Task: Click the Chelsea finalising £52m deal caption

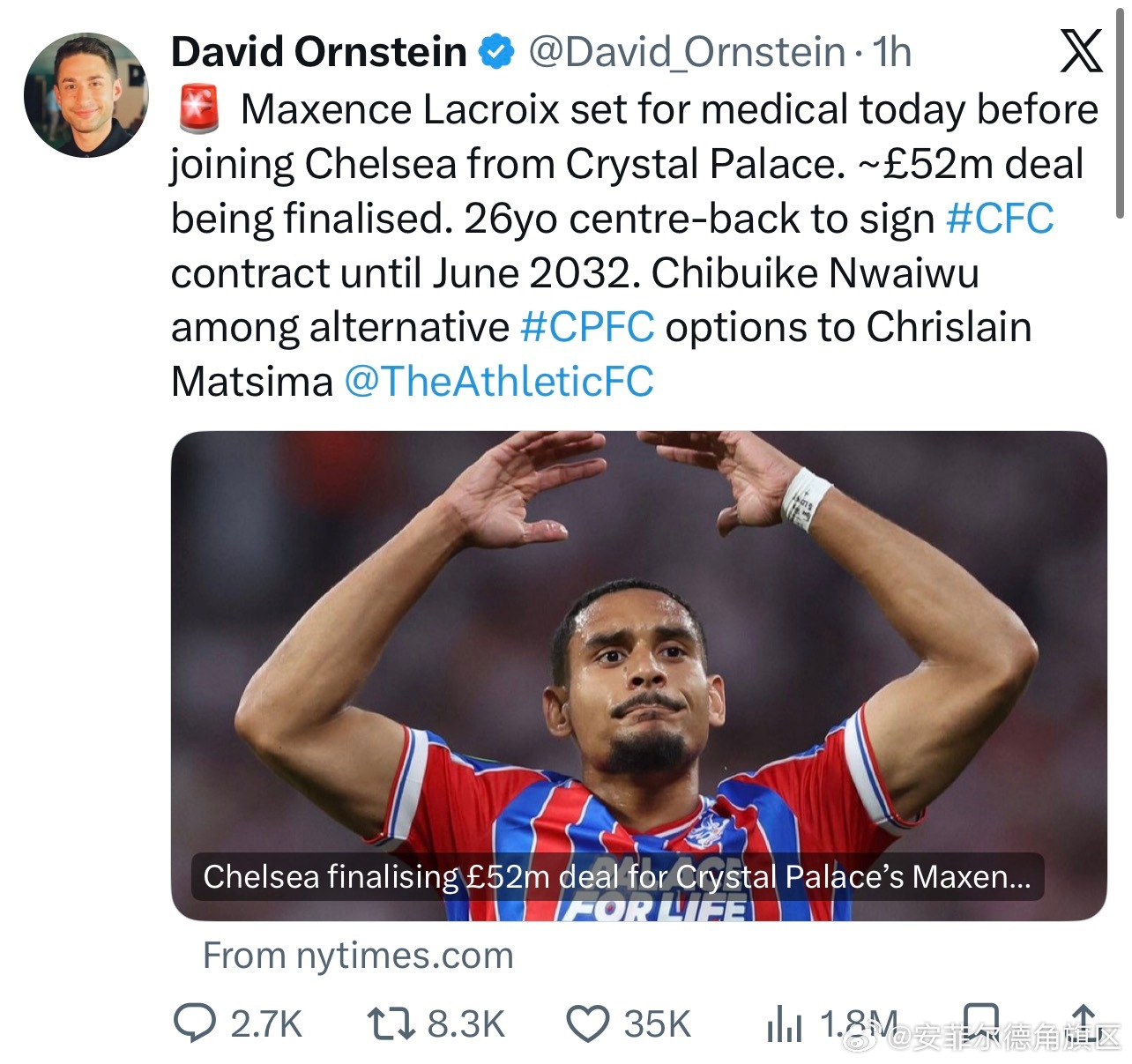Action: click(617, 877)
